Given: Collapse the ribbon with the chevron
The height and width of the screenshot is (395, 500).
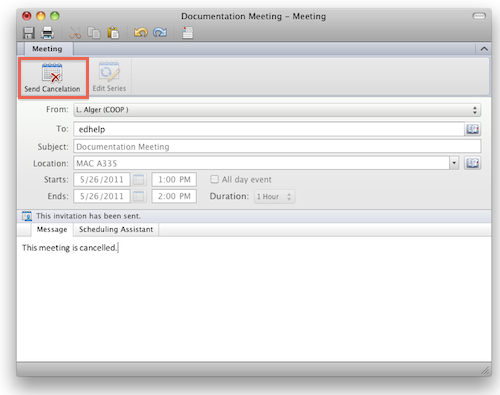Looking at the screenshot, I should pos(484,49).
